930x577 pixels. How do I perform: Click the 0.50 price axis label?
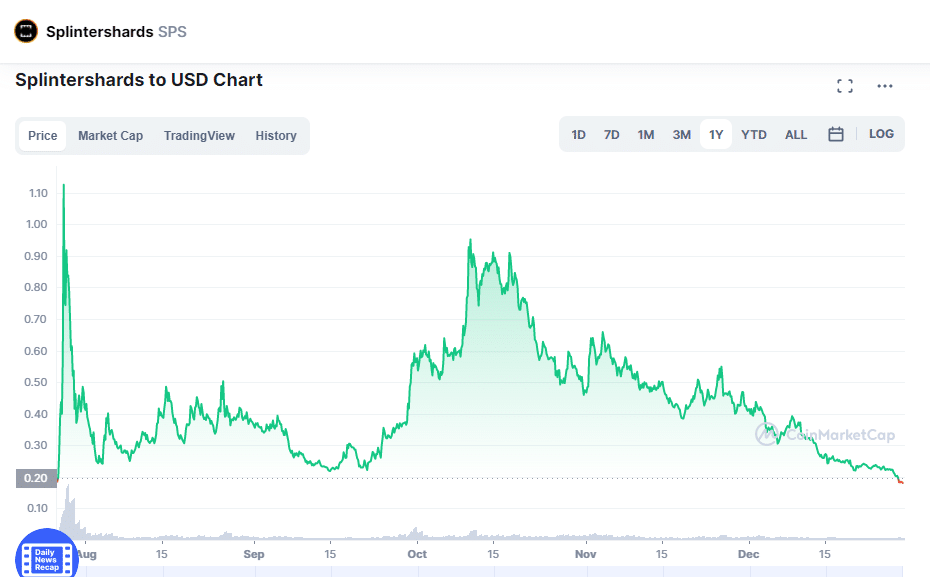click(x=36, y=382)
